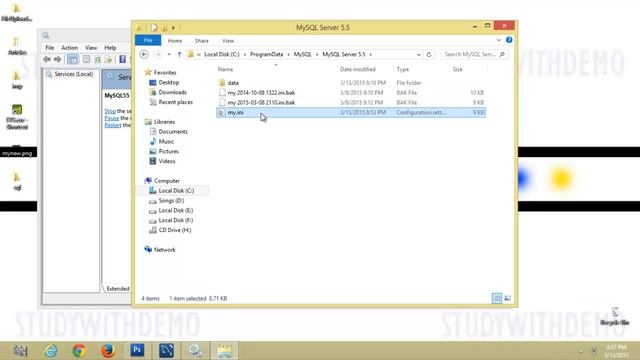The image size is (640, 360).
Task: Click the Explorer forward arrow button
Action: tap(158, 54)
